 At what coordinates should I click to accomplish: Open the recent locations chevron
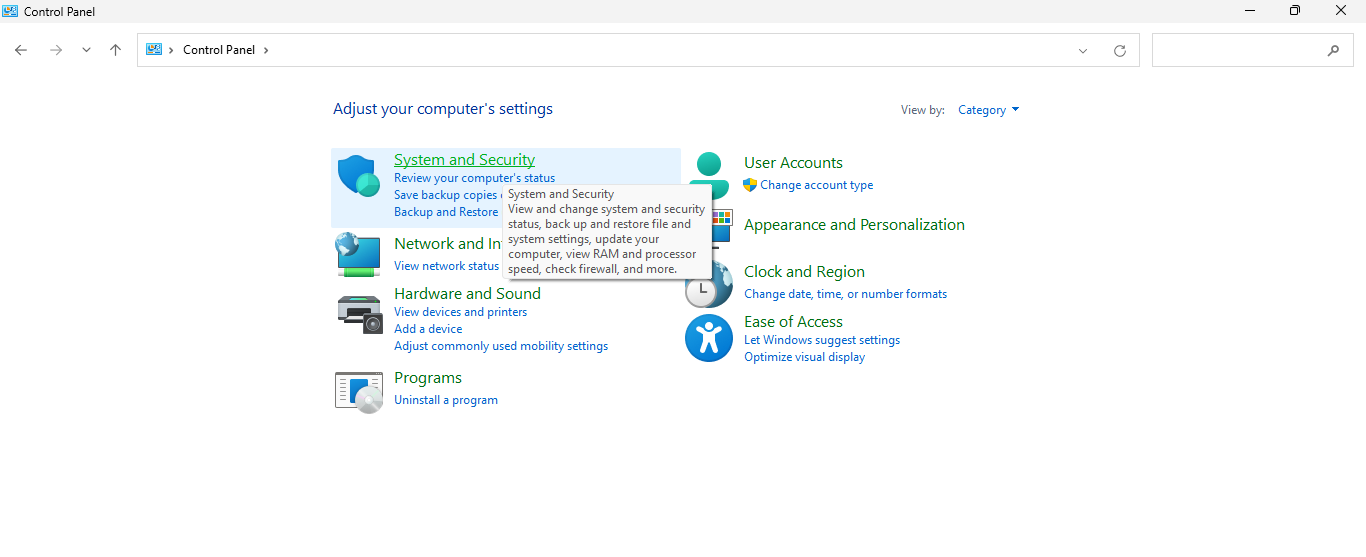(86, 50)
